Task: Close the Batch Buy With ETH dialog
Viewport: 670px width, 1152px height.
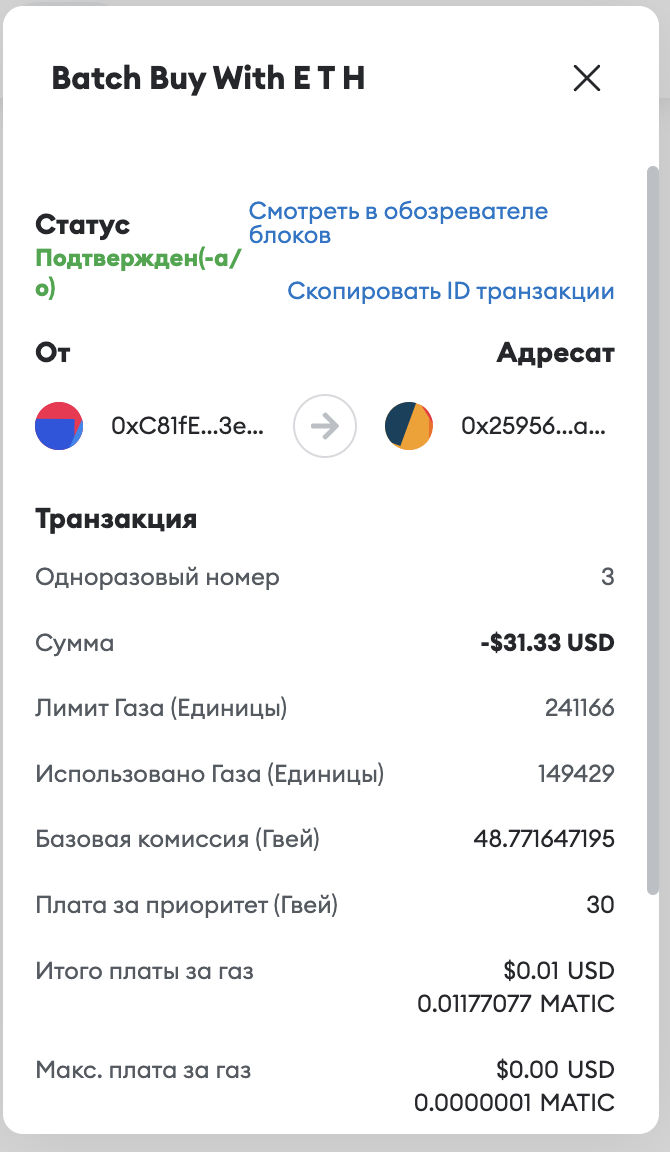Action: coord(586,78)
